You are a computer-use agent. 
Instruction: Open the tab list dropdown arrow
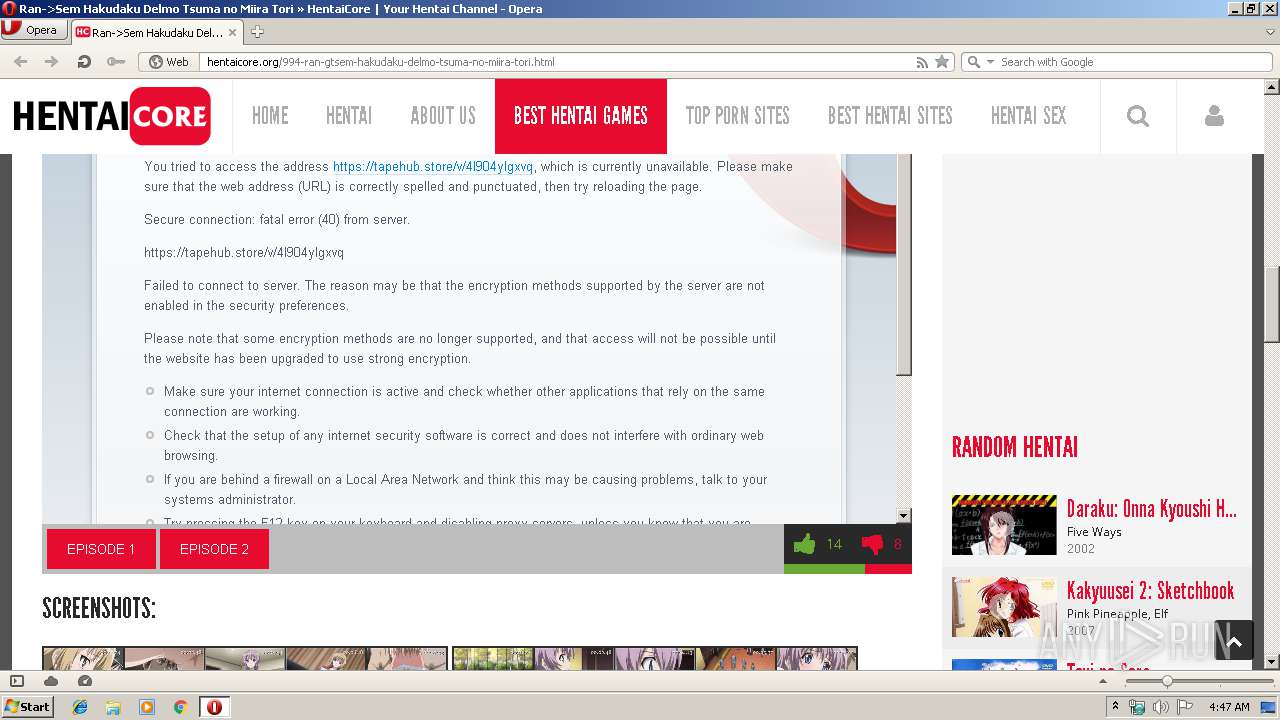tap(1270, 32)
